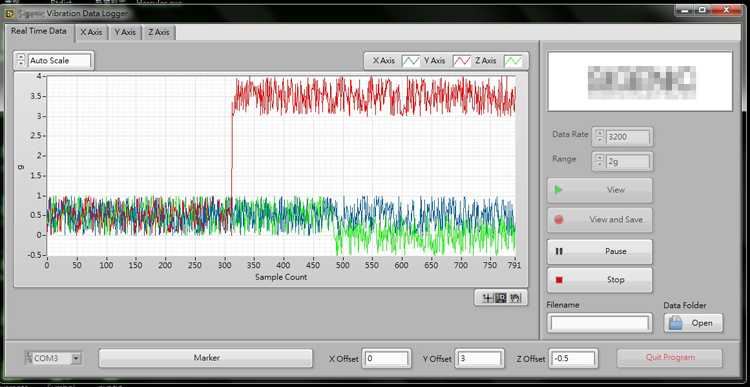
Task: Click the X Offset input field
Action: (386, 358)
